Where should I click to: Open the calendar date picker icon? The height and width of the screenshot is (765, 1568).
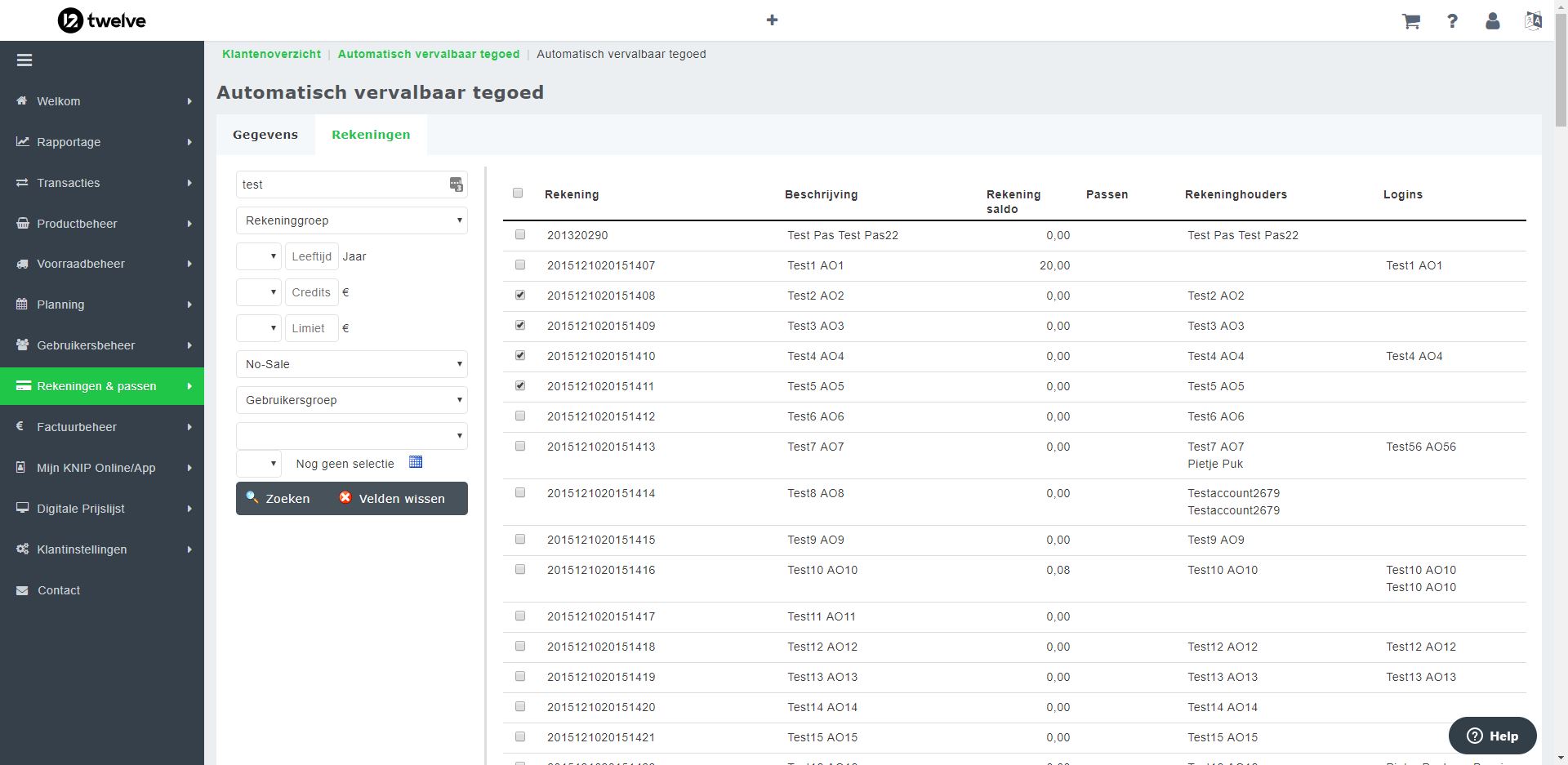click(416, 462)
